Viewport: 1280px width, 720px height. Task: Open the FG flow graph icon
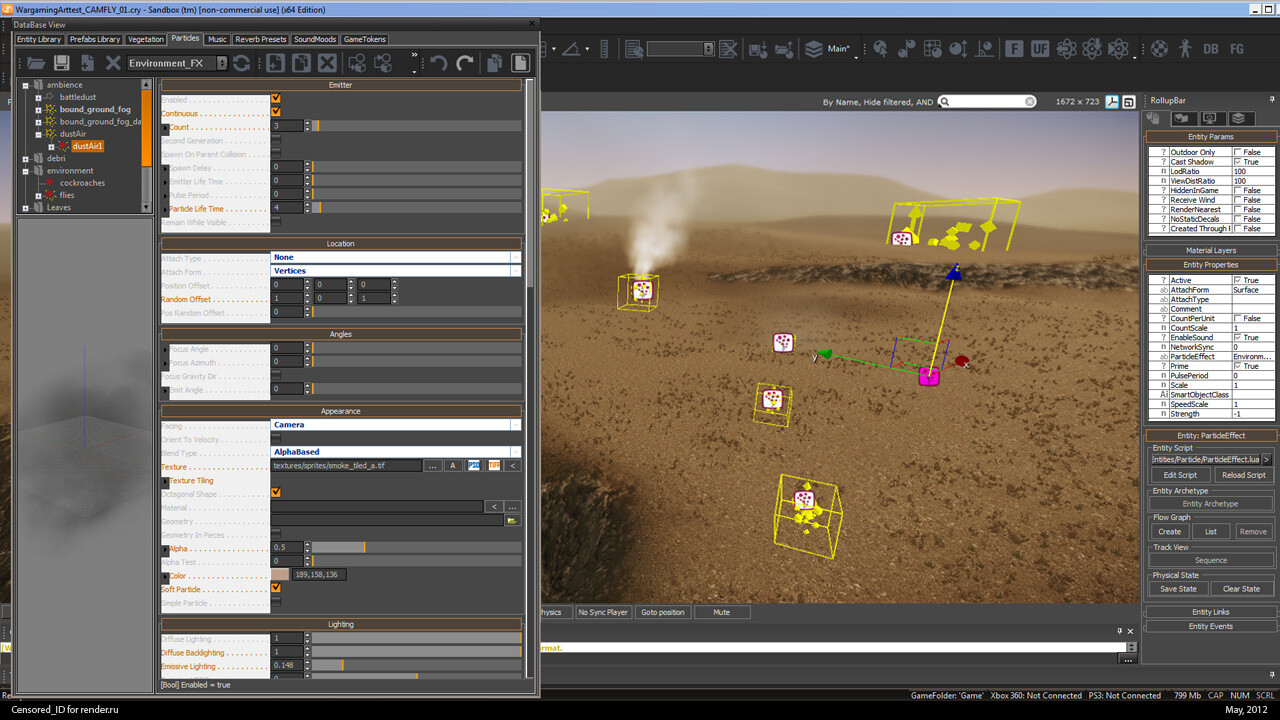click(1237, 48)
